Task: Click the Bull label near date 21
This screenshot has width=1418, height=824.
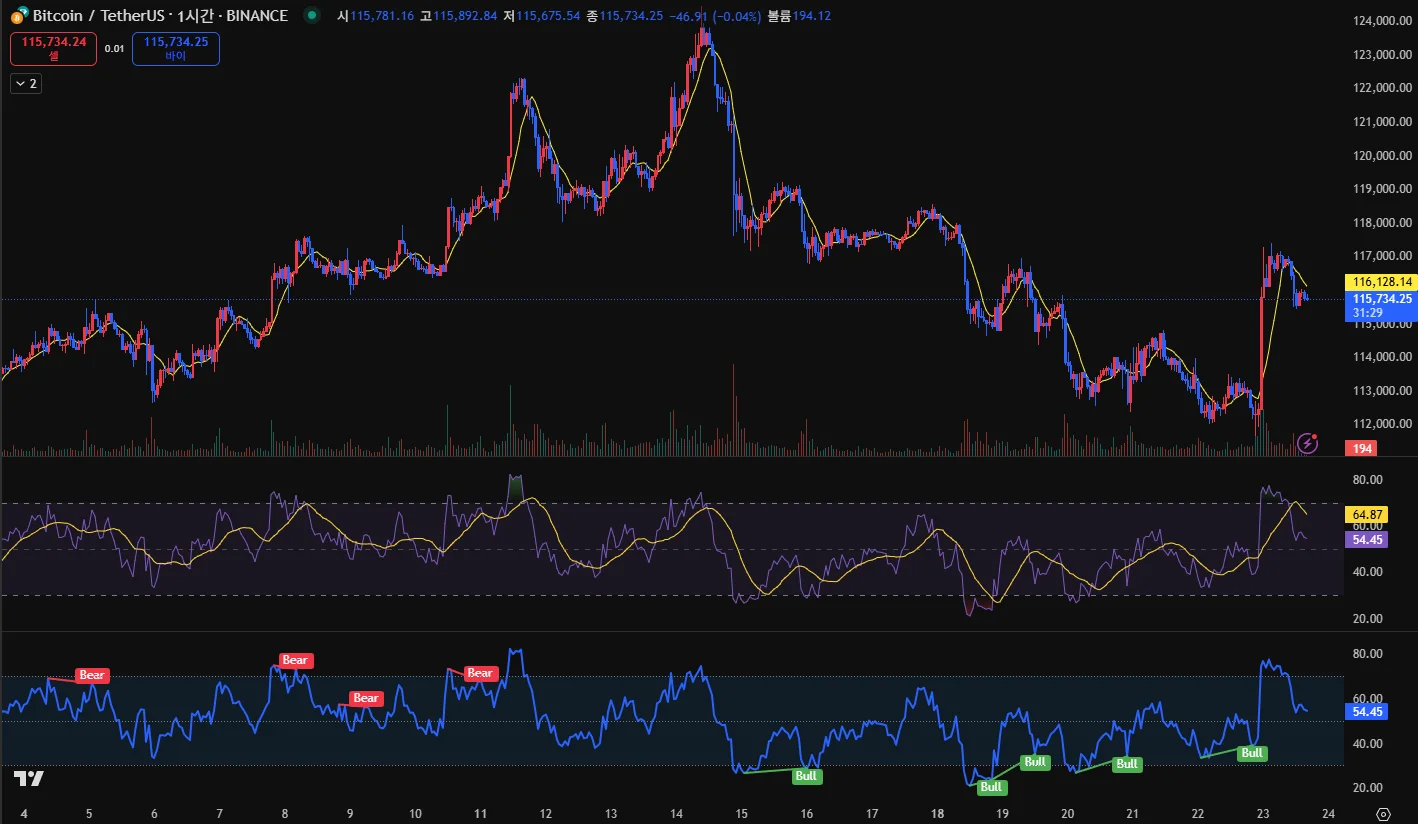Action: coord(1127,764)
